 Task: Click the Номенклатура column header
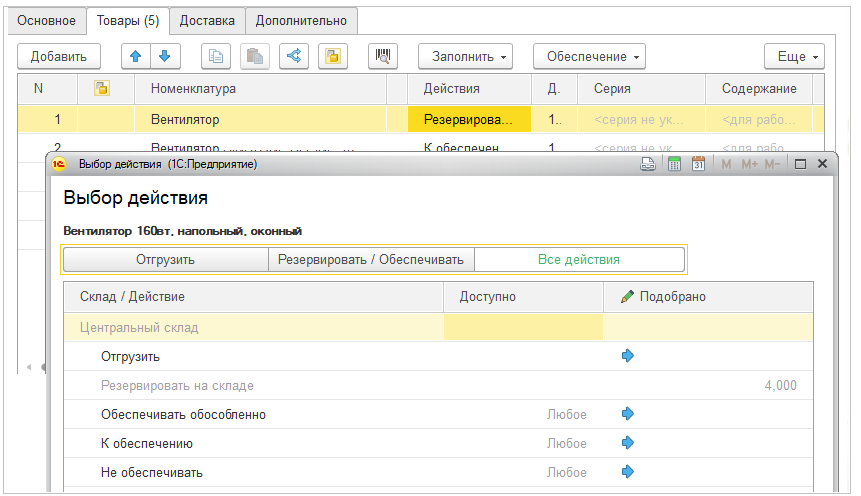tap(260, 88)
